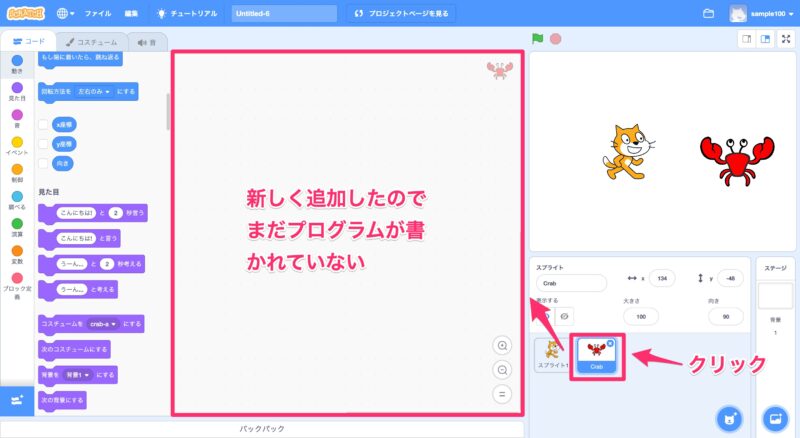The width and height of the screenshot is (800, 438).
Task: Select the 見た目 purple category
Action: (x=17, y=93)
